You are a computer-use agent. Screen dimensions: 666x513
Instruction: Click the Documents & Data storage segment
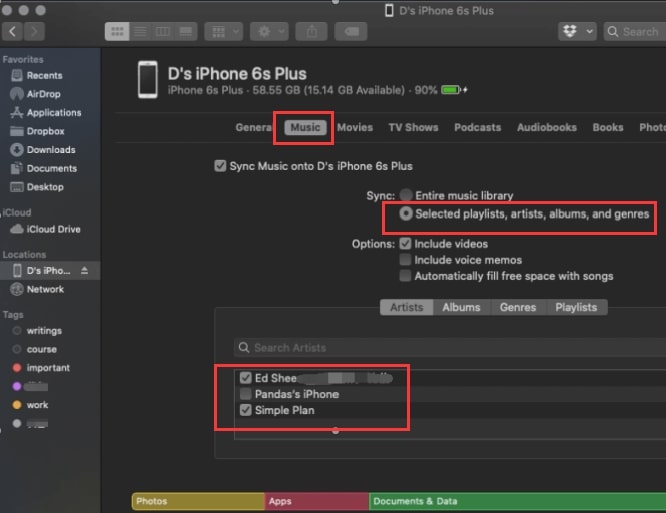point(517,502)
